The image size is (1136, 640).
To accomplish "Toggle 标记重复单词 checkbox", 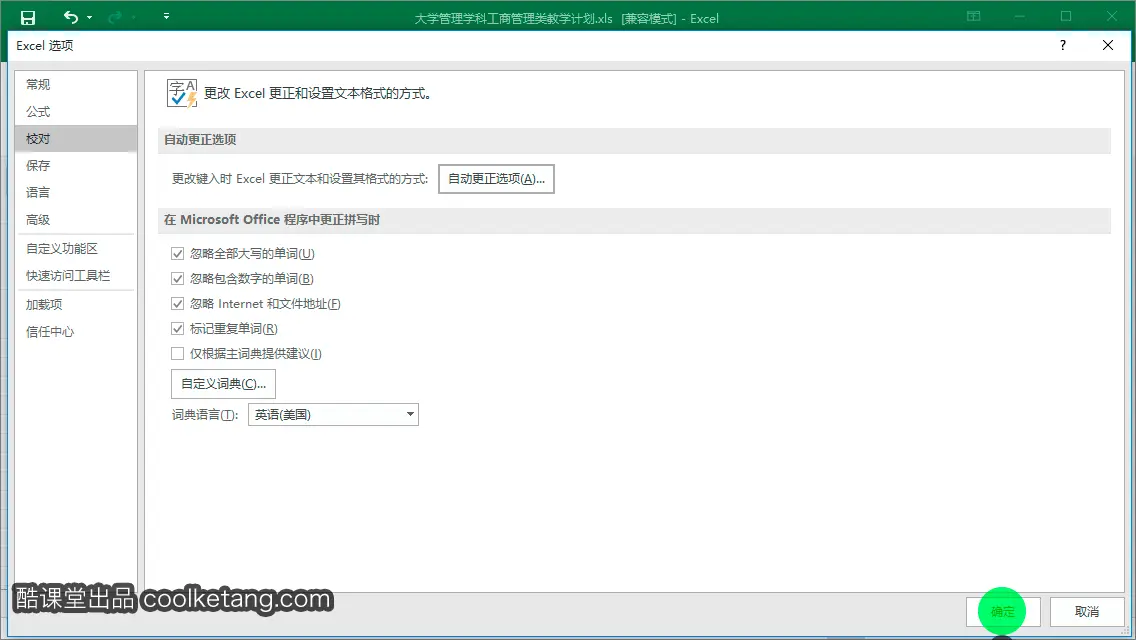I will (178, 328).
